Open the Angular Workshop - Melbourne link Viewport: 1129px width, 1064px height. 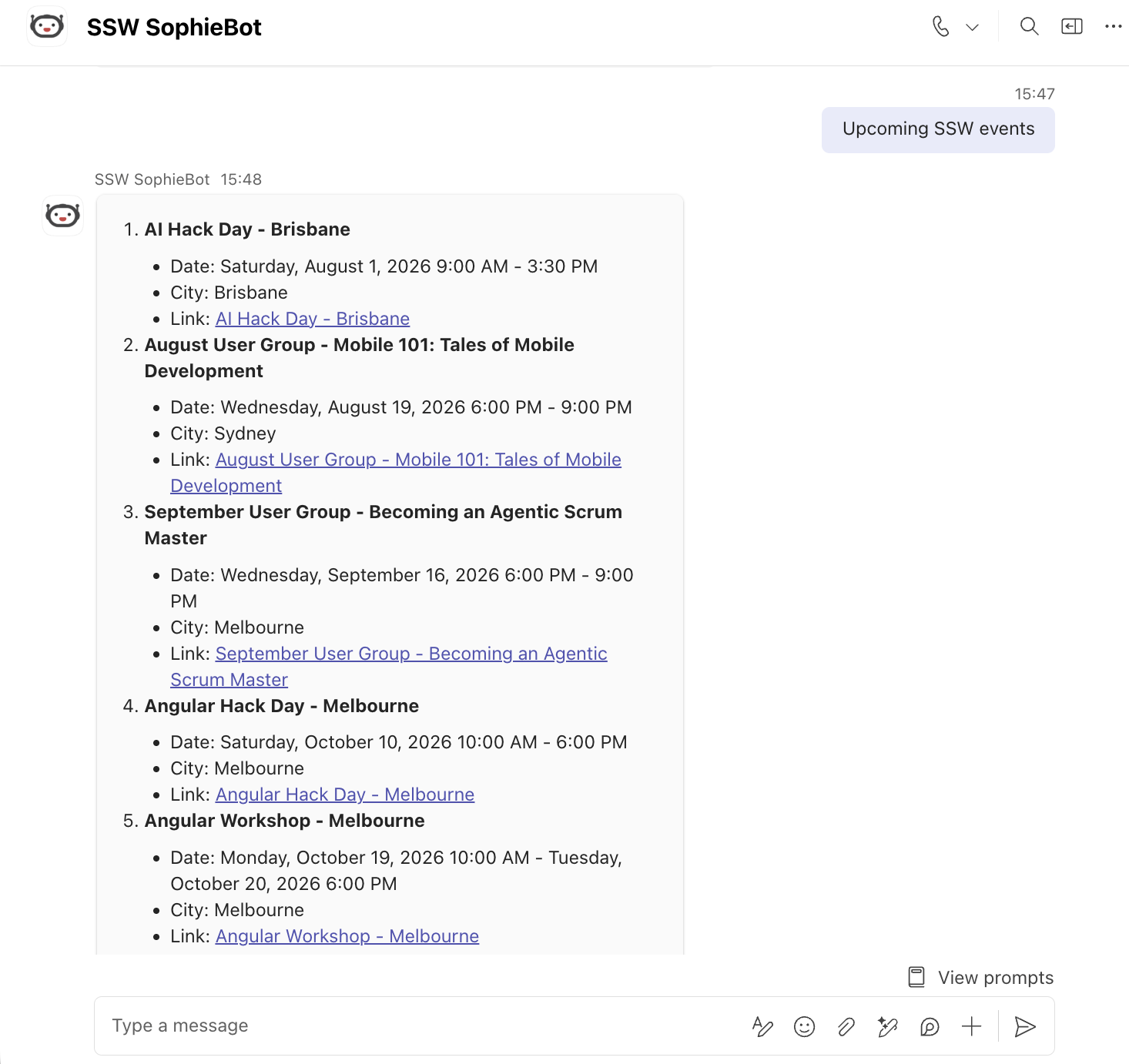(347, 936)
